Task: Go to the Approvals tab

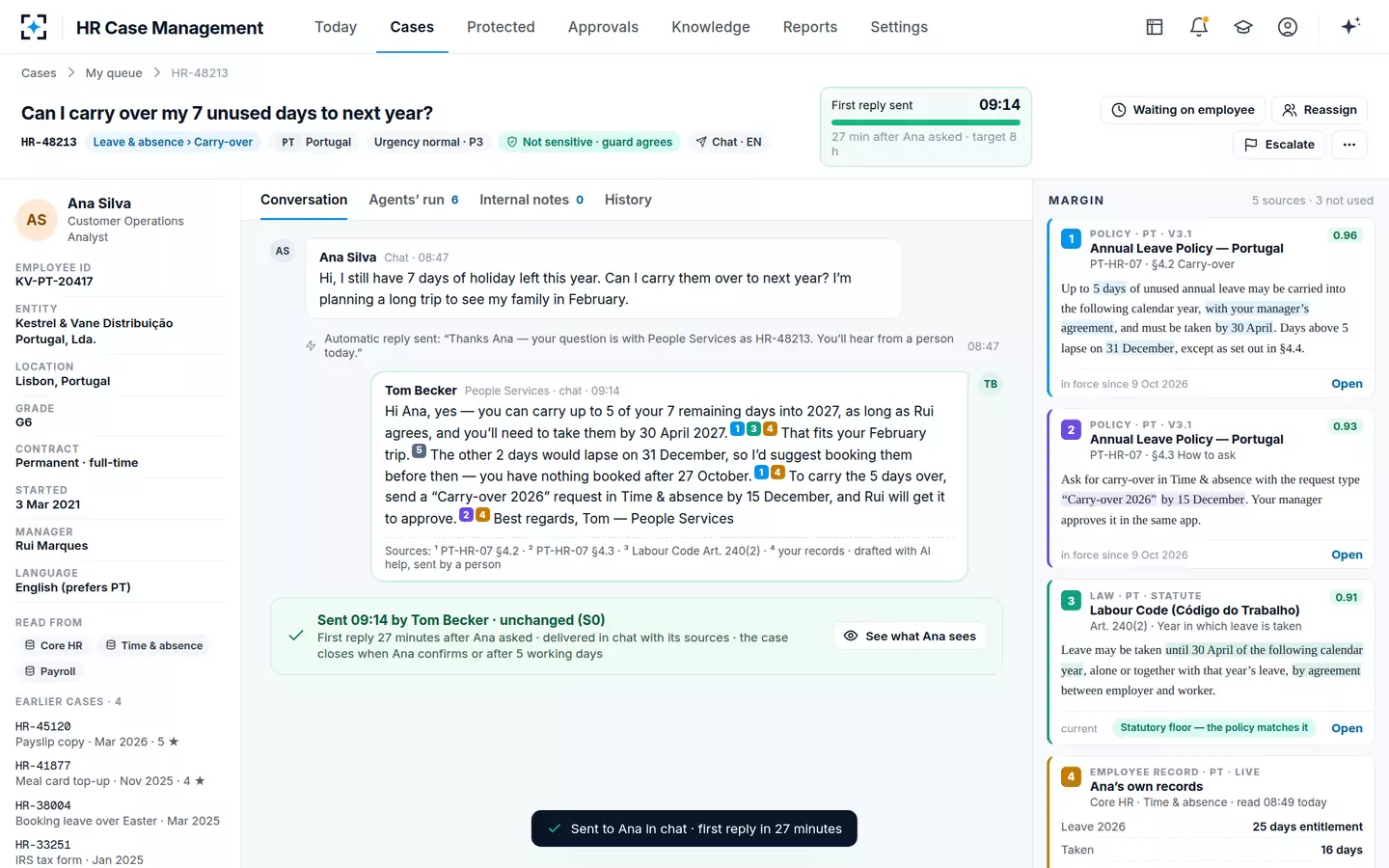Action: tap(603, 27)
